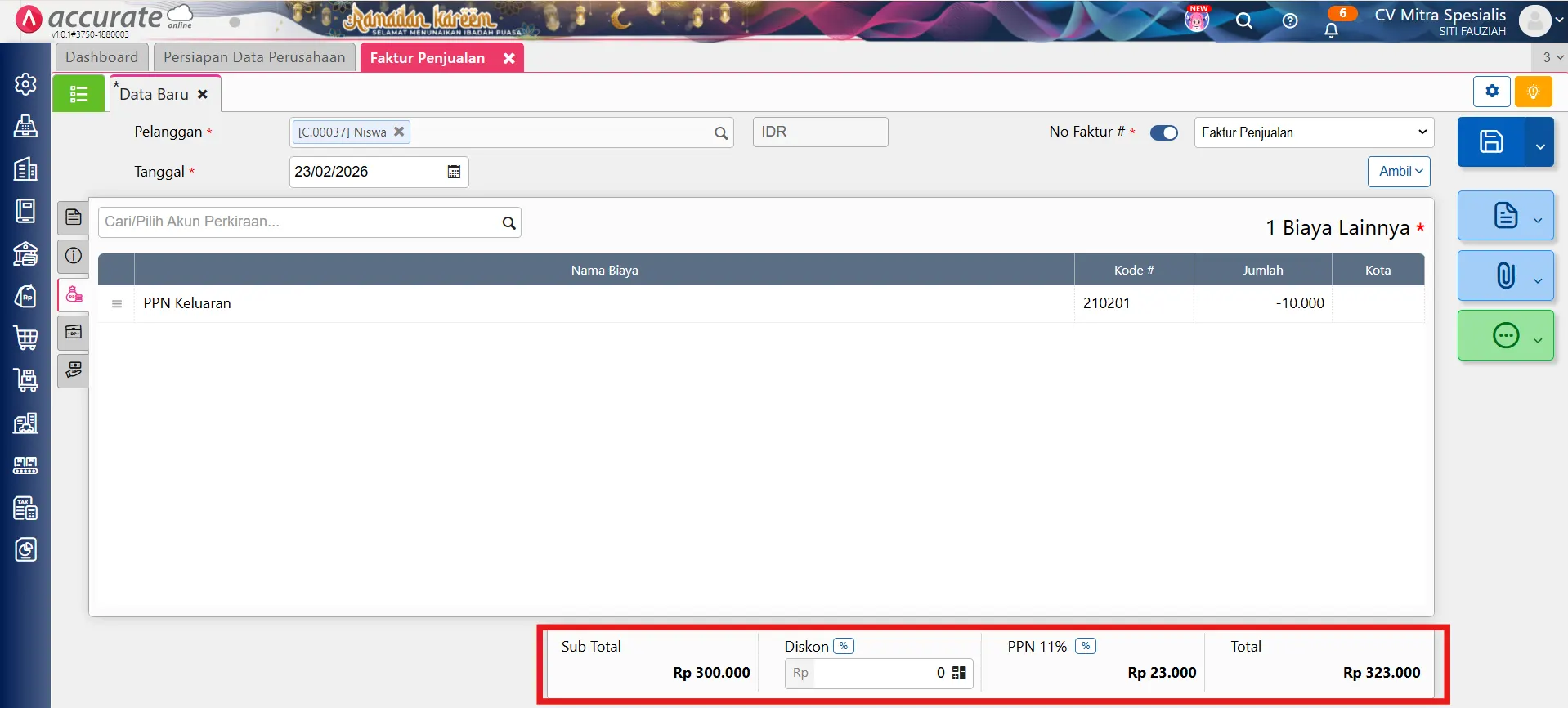Click the green list view icon

click(78, 94)
